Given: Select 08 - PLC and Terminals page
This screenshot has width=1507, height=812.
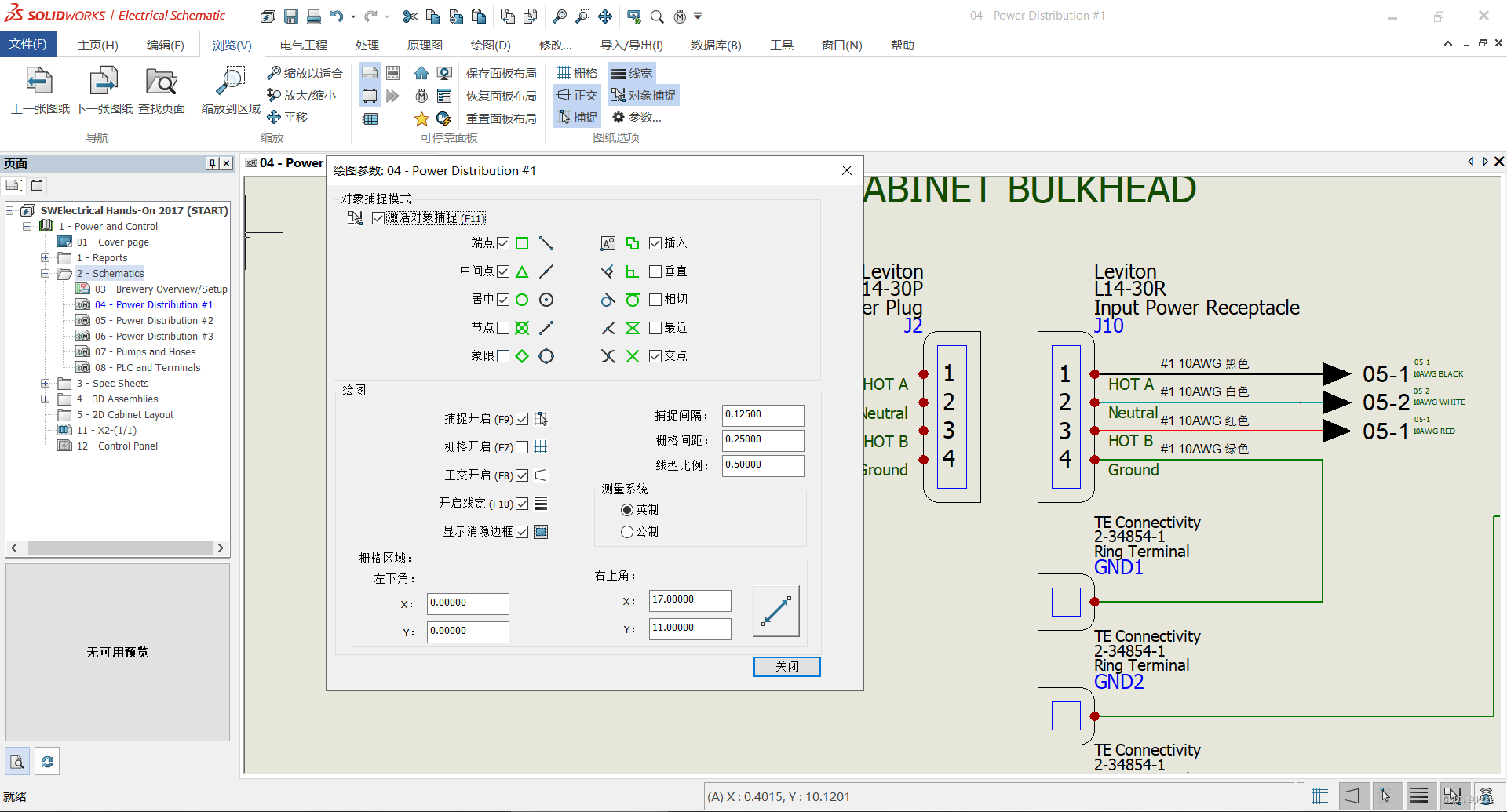Looking at the screenshot, I should point(148,367).
